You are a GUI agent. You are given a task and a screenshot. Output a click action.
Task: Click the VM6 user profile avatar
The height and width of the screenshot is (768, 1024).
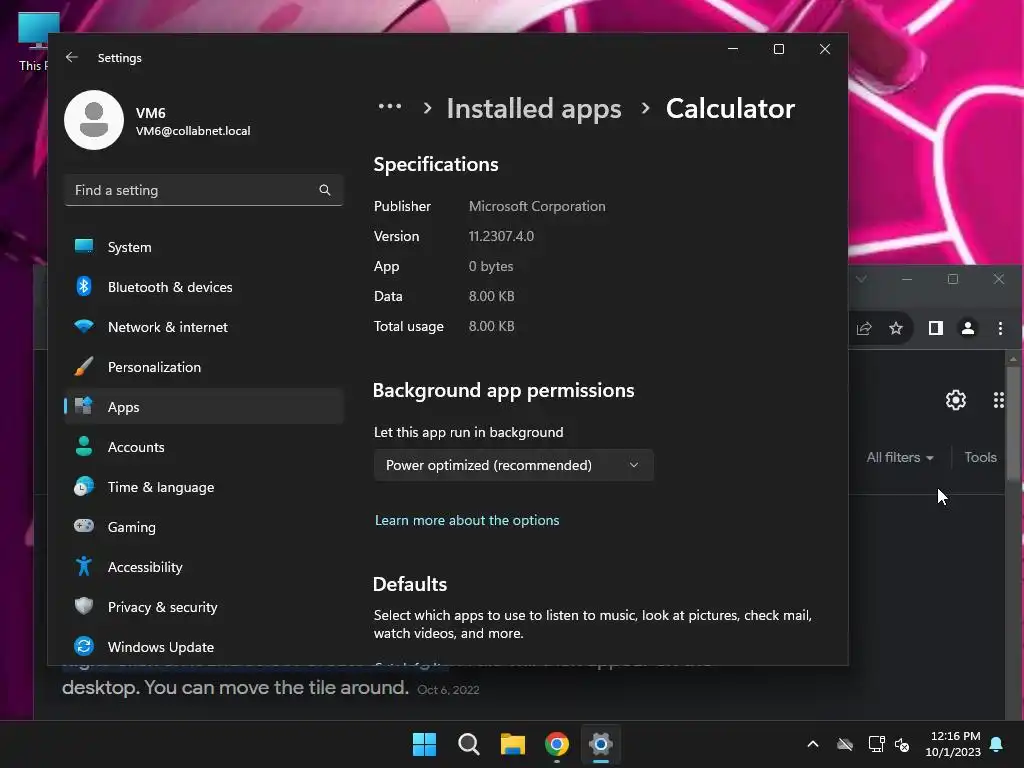[94, 120]
